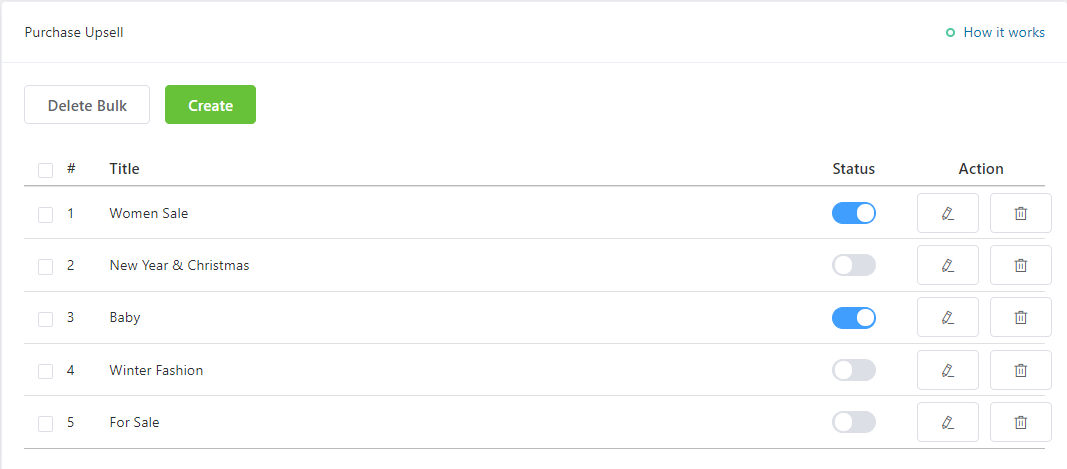Delete the Winter Fashion upsell
This screenshot has height=469, width=1067.
pos(1020,370)
